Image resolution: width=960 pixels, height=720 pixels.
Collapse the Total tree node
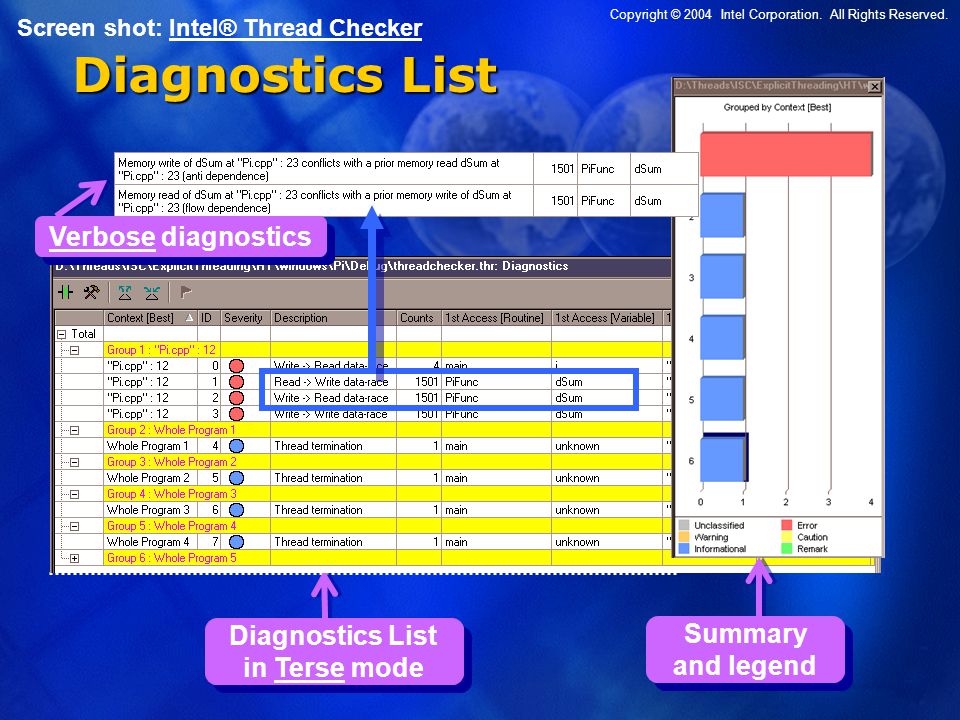(x=61, y=334)
